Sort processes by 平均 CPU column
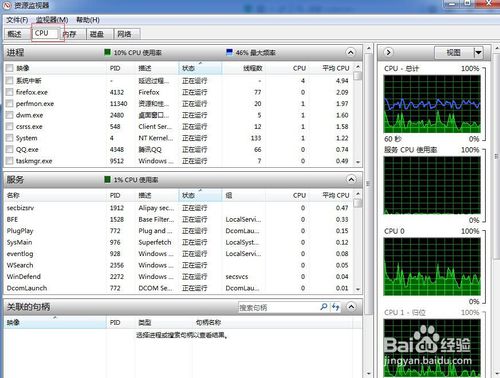The height and width of the screenshot is (378, 500). 330,68
